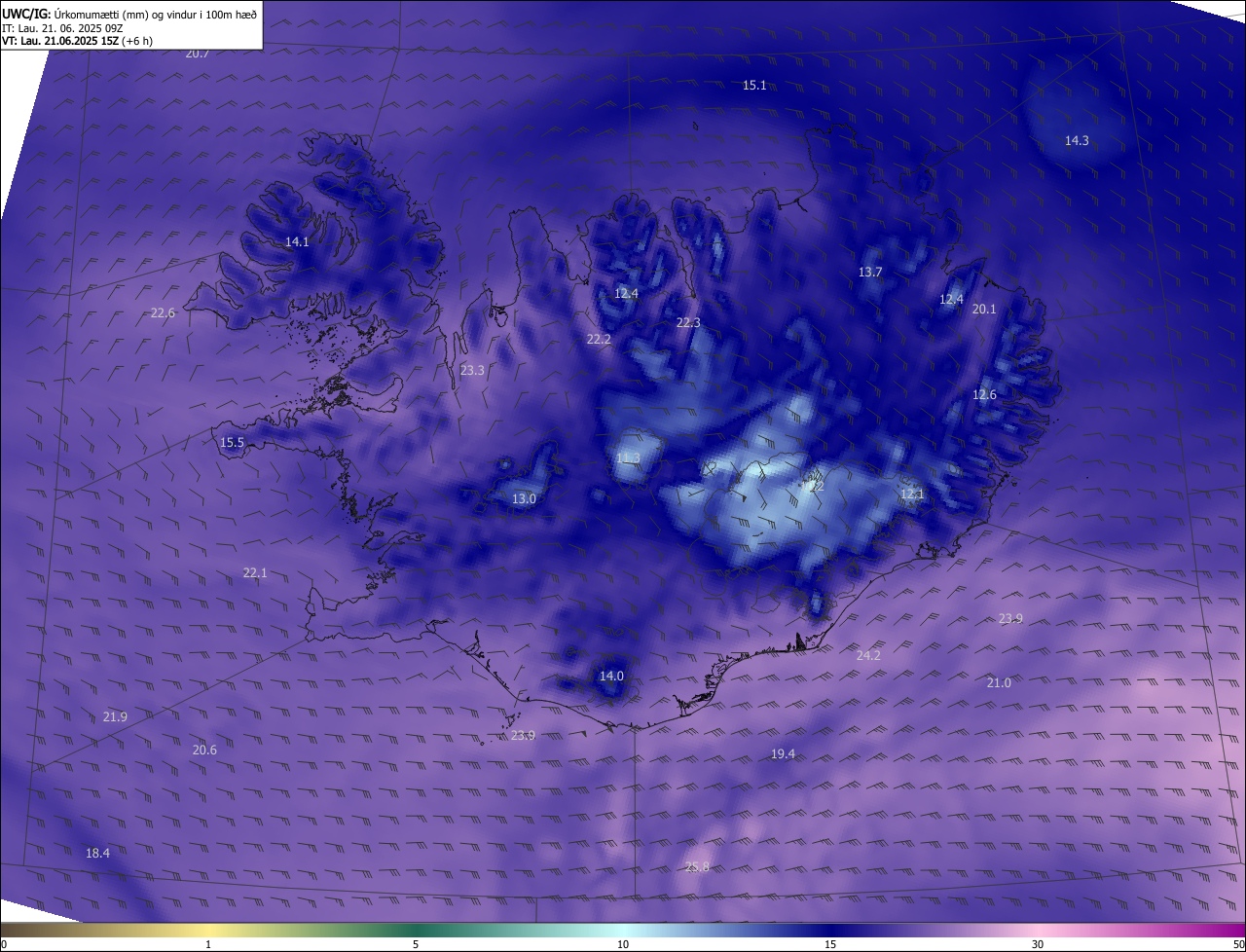The height and width of the screenshot is (952, 1246).
Task: Click the 22.6 value label
Action: (x=163, y=313)
